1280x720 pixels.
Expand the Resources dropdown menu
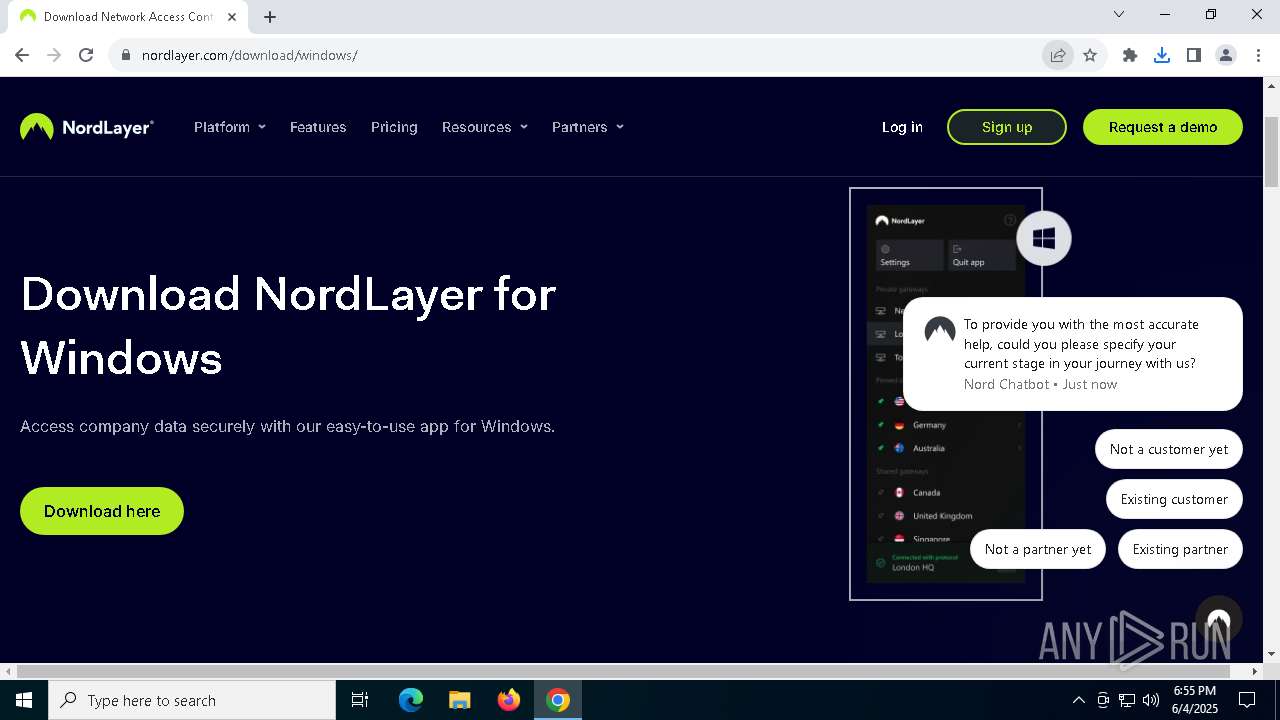(x=485, y=127)
